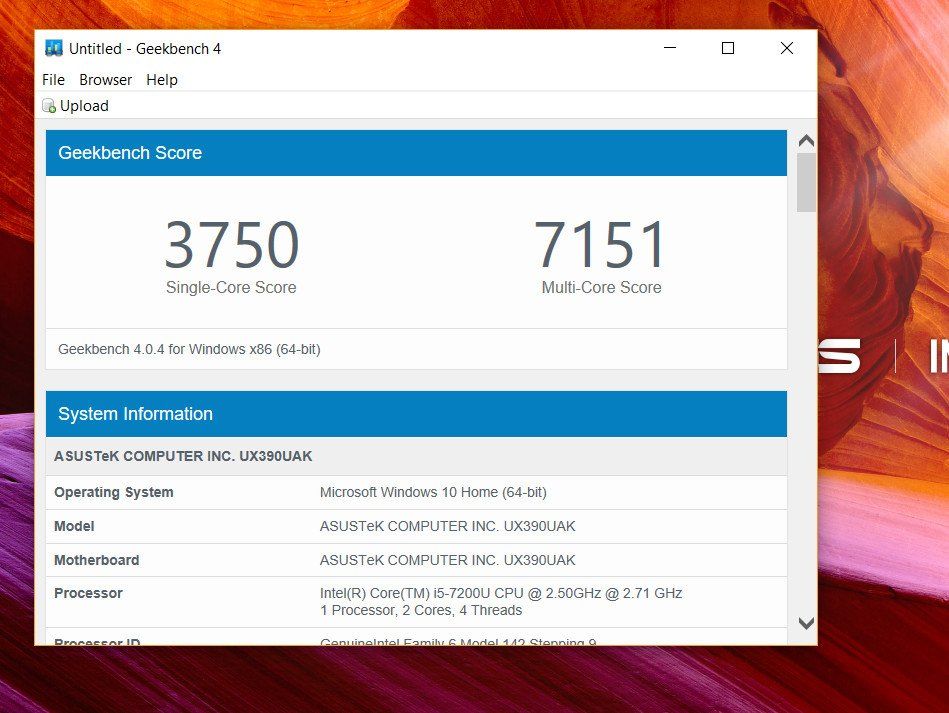This screenshot has height=713, width=949.
Task: Click the Geekbench app icon in title bar
Action: 54,48
